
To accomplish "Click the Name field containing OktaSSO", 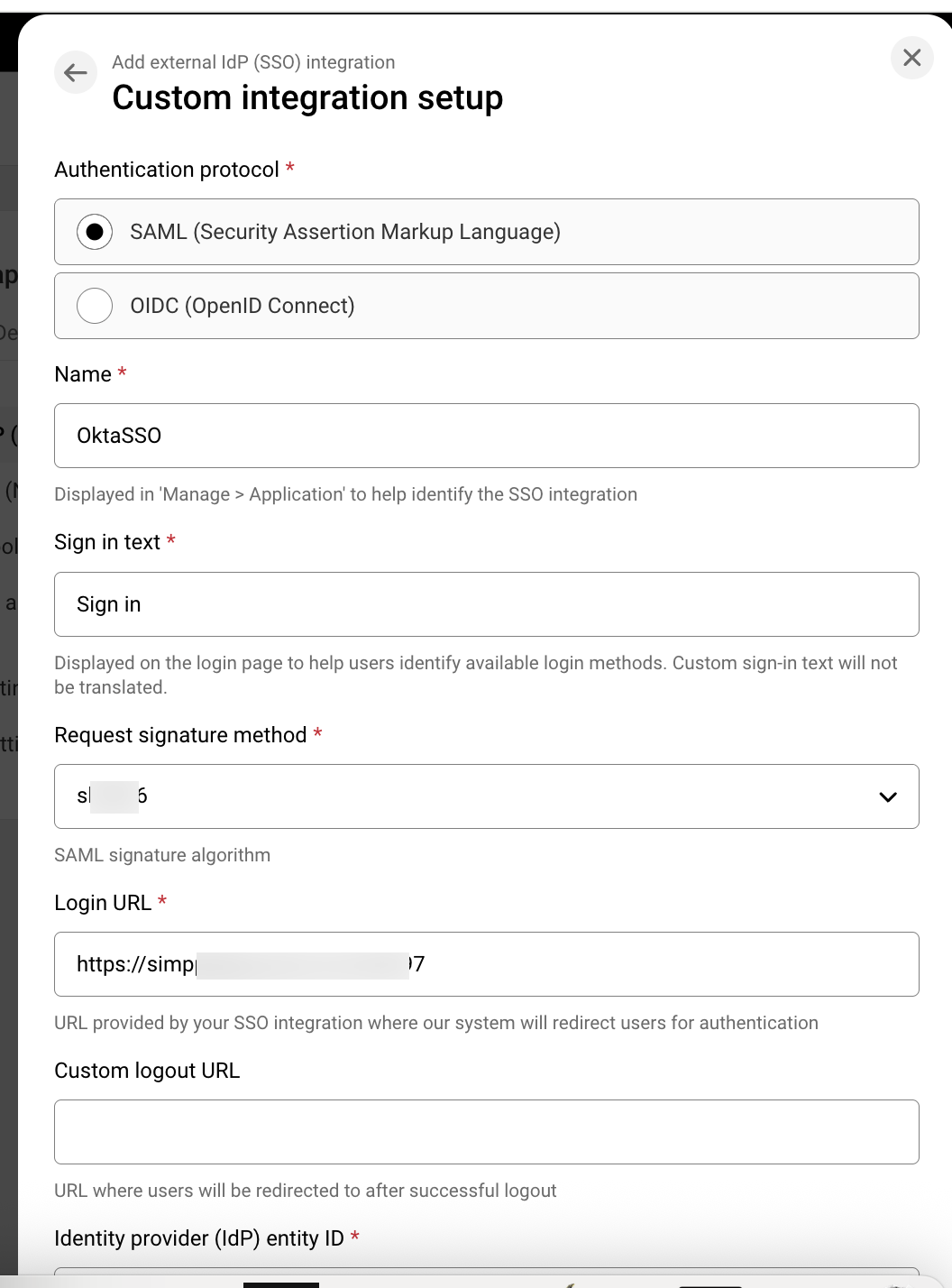I will (x=486, y=436).
